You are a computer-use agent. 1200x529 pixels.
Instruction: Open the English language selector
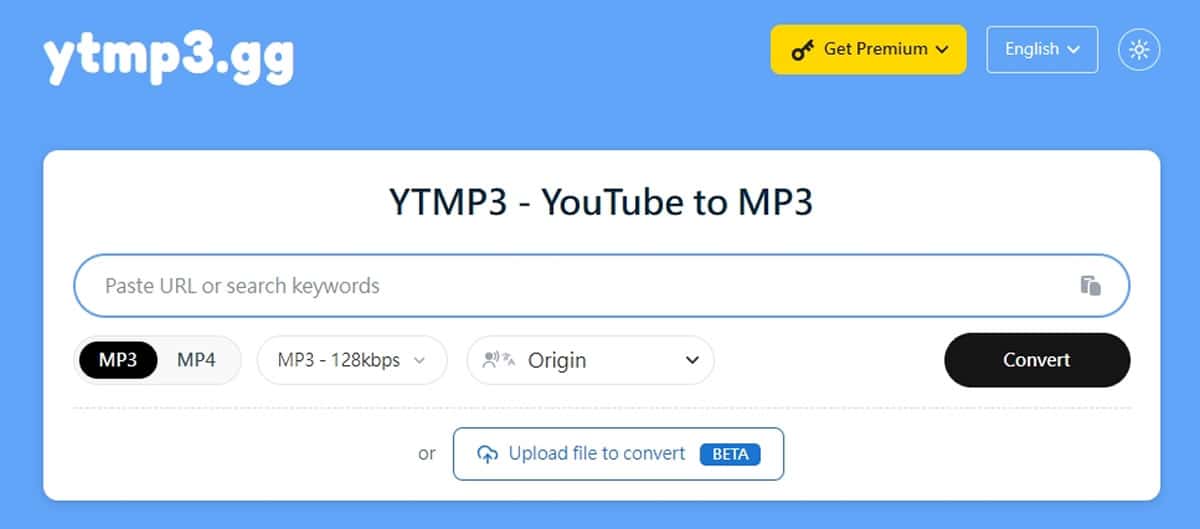point(1042,49)
